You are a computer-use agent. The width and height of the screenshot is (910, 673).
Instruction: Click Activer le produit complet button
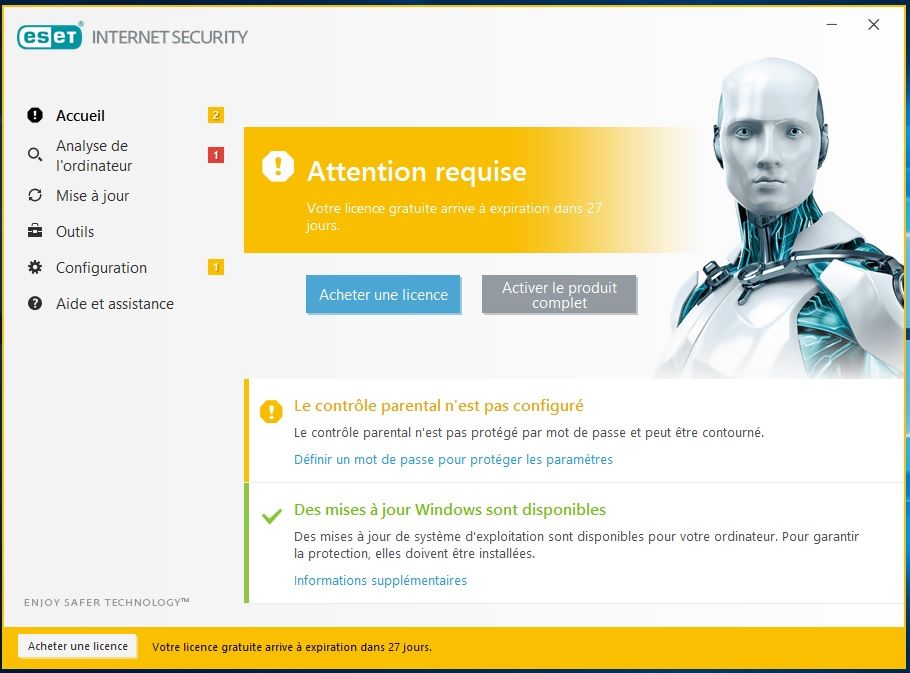click(559, 295)
